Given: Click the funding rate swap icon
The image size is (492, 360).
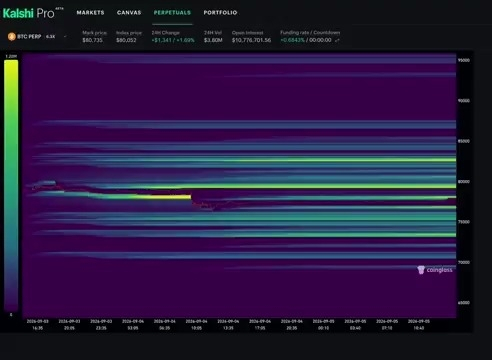Looking at the screenshot, I should point(337,40).
